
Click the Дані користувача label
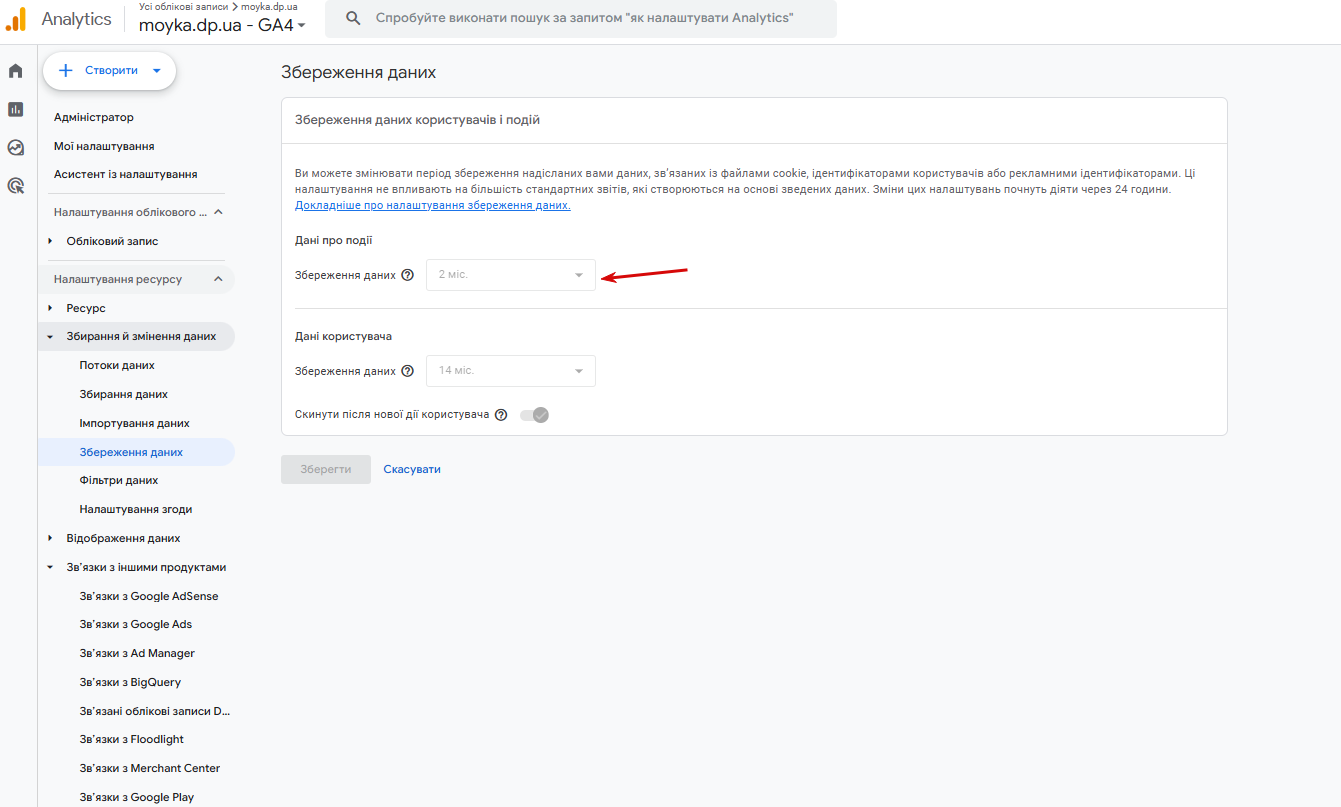click(x=343, y=336)
